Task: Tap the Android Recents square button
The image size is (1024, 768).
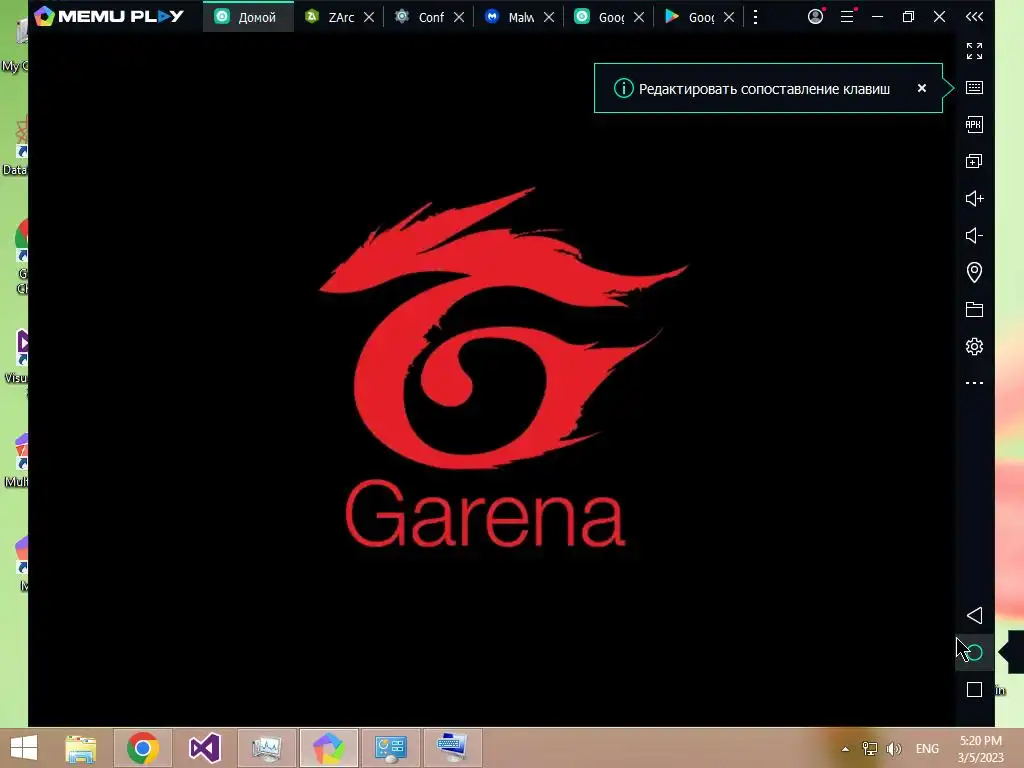Action: coord(974,690)
